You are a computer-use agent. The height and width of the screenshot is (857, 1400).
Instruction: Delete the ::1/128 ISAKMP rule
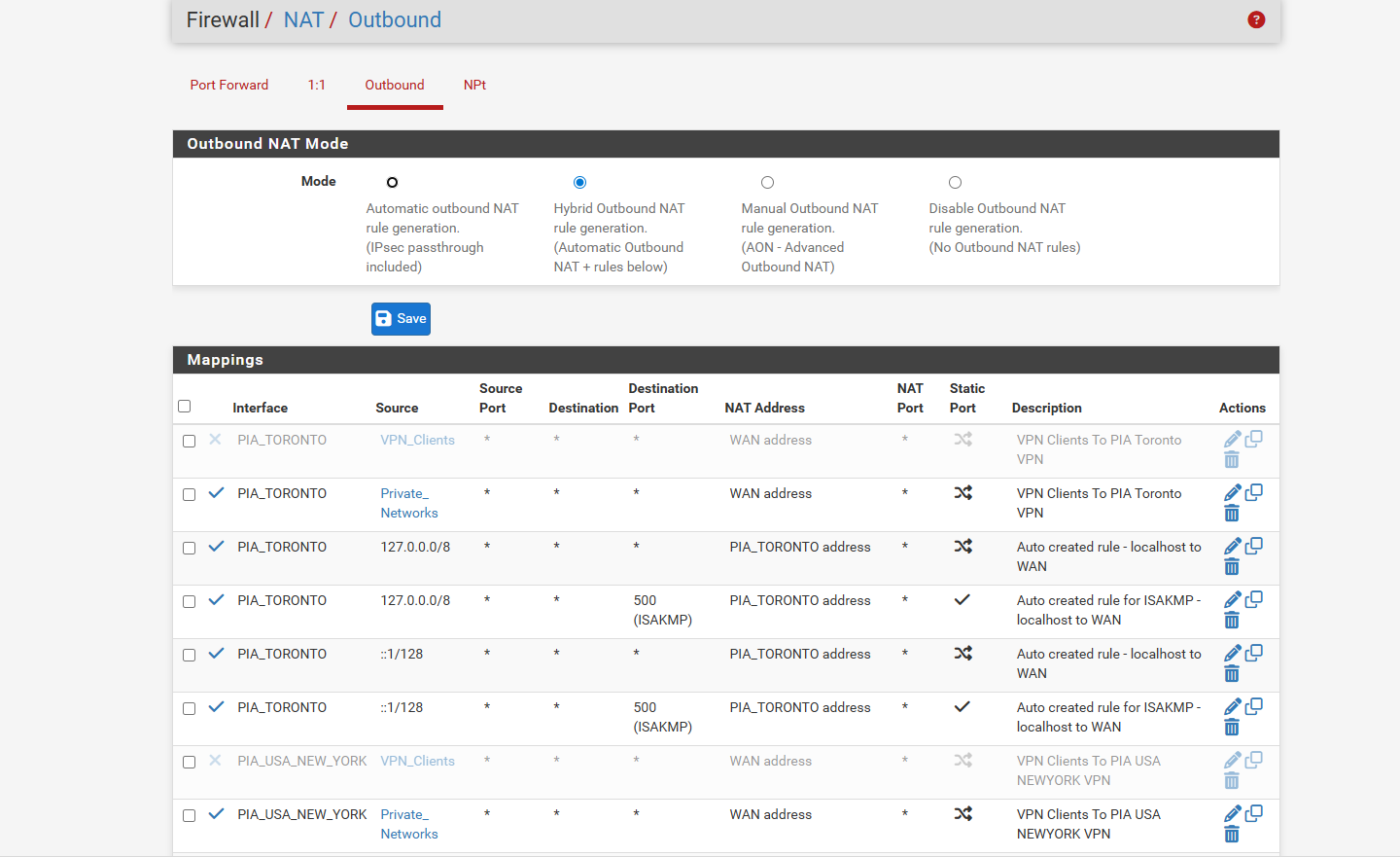(x=1232, y=728)
